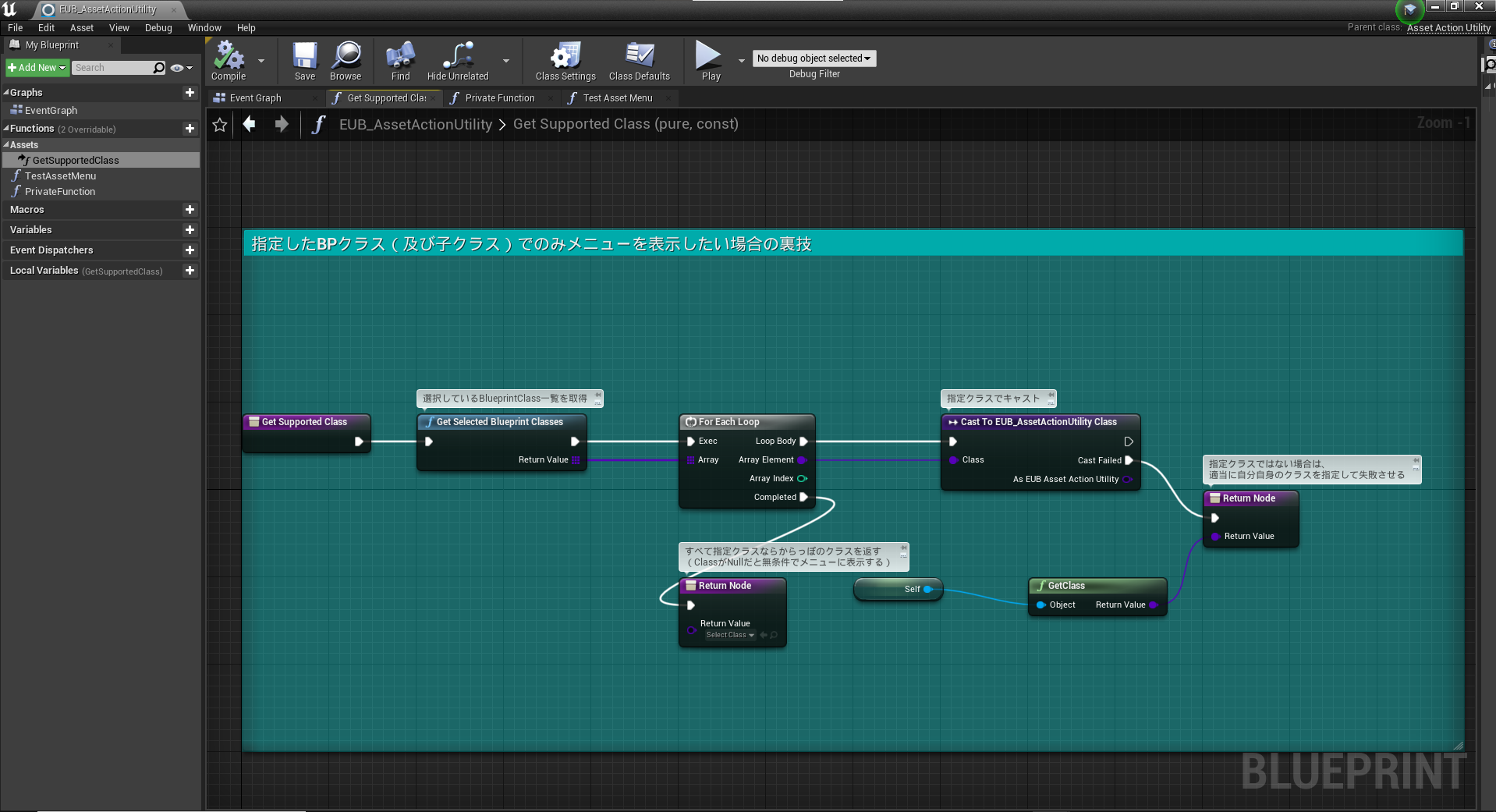Open parent class Asset Action Utility link
The image size is (1496, 812).
tap(1448, 28)
